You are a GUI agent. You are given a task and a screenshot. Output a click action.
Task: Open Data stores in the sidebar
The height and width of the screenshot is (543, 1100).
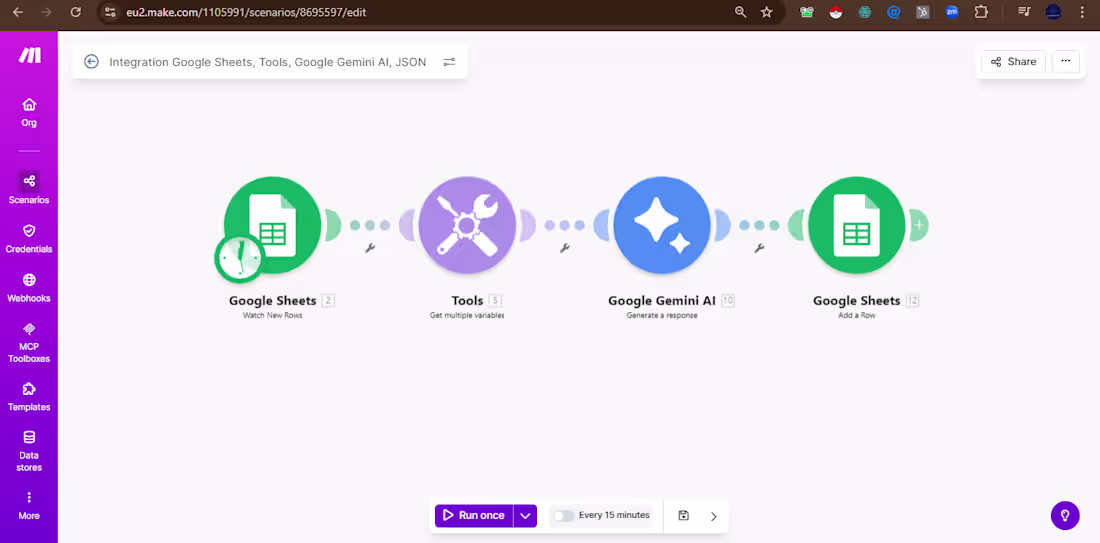[29, 451]
